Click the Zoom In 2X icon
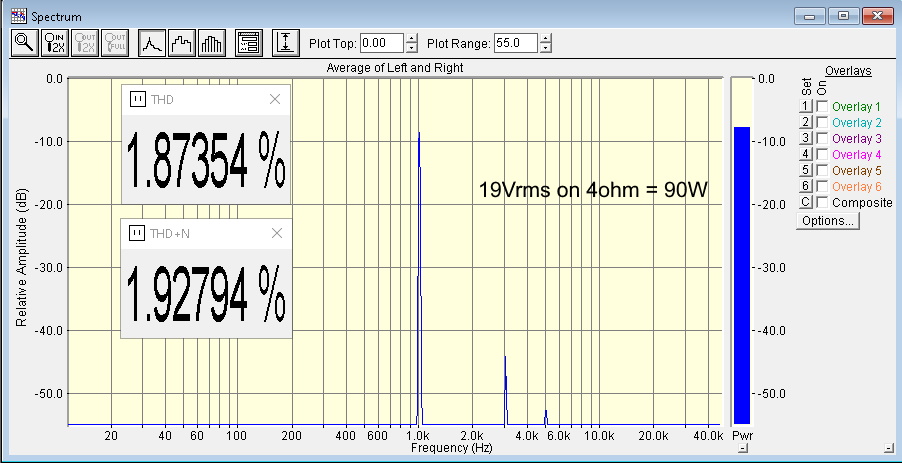 [x=55, y=43]
